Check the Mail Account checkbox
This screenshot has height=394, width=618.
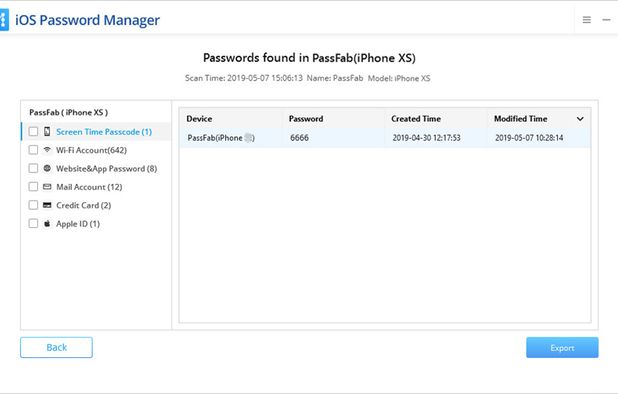coord(34,187)
